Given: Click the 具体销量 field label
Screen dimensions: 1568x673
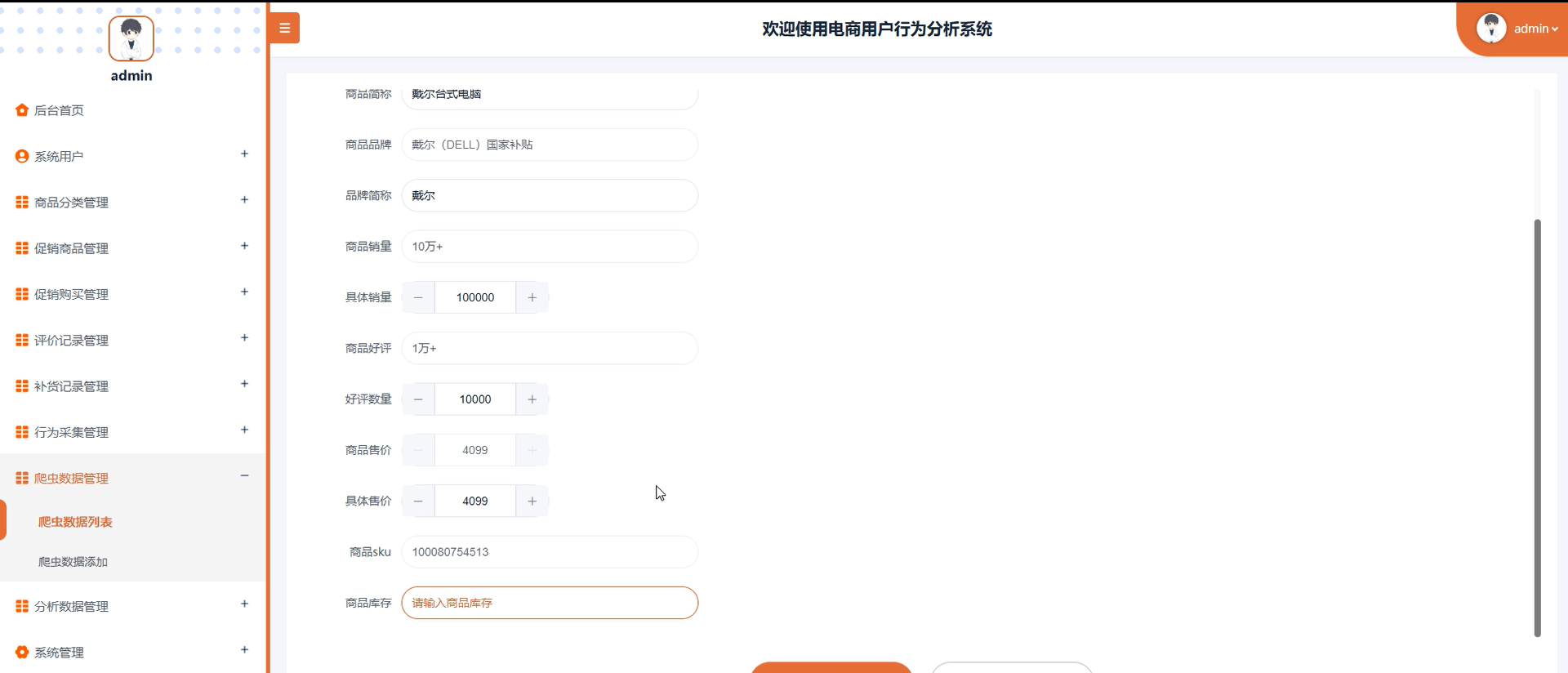Looking at the screenshot, I should click(x=368, y=297).
